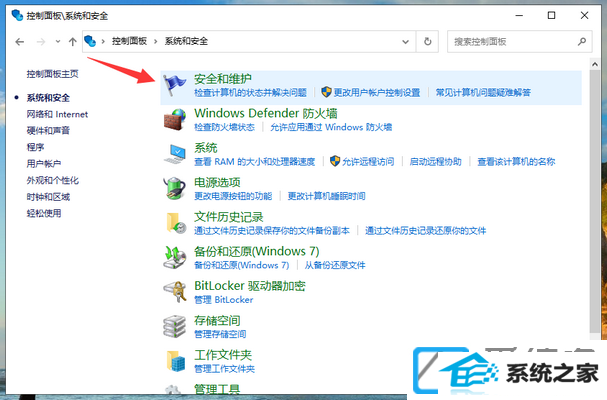This screenshot has height=400, width=607.
Task: Open 控制面板主页 in the sidebar
Action: point(52,74)
